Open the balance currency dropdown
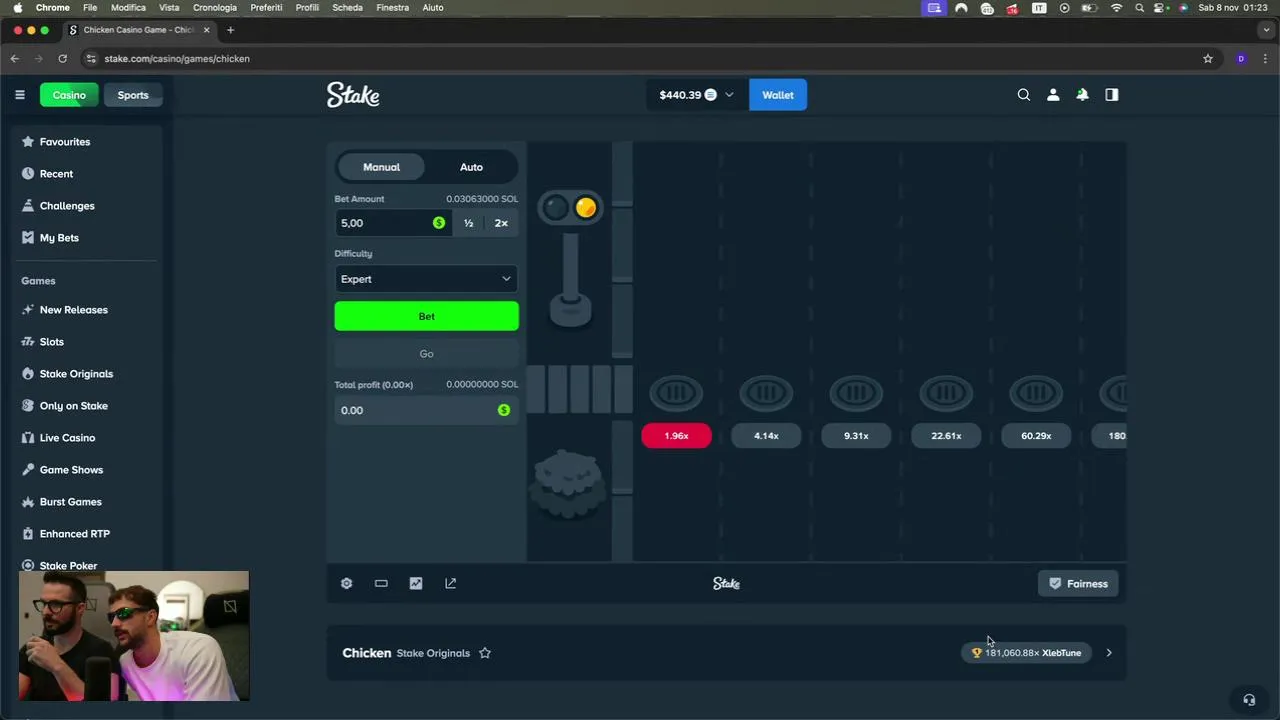This screenshot has height=720, width=1280. (x=697, y=95)
